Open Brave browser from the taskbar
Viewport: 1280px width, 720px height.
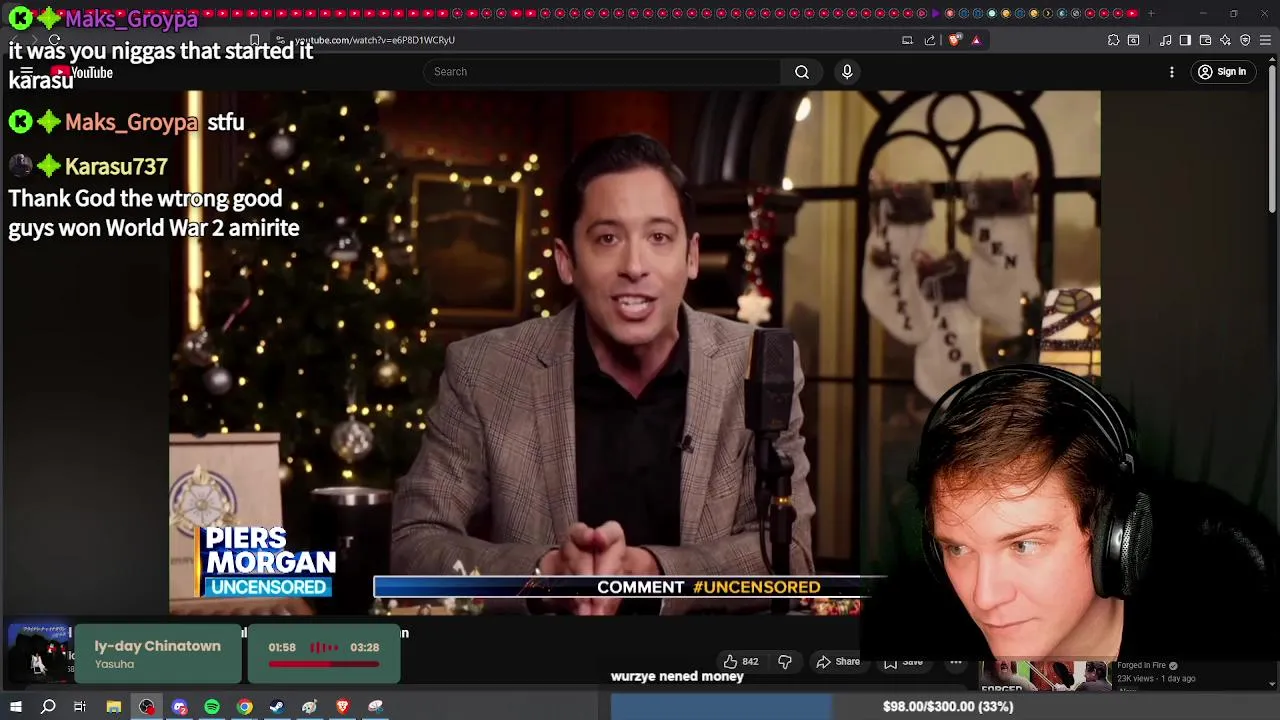(342, 707)
